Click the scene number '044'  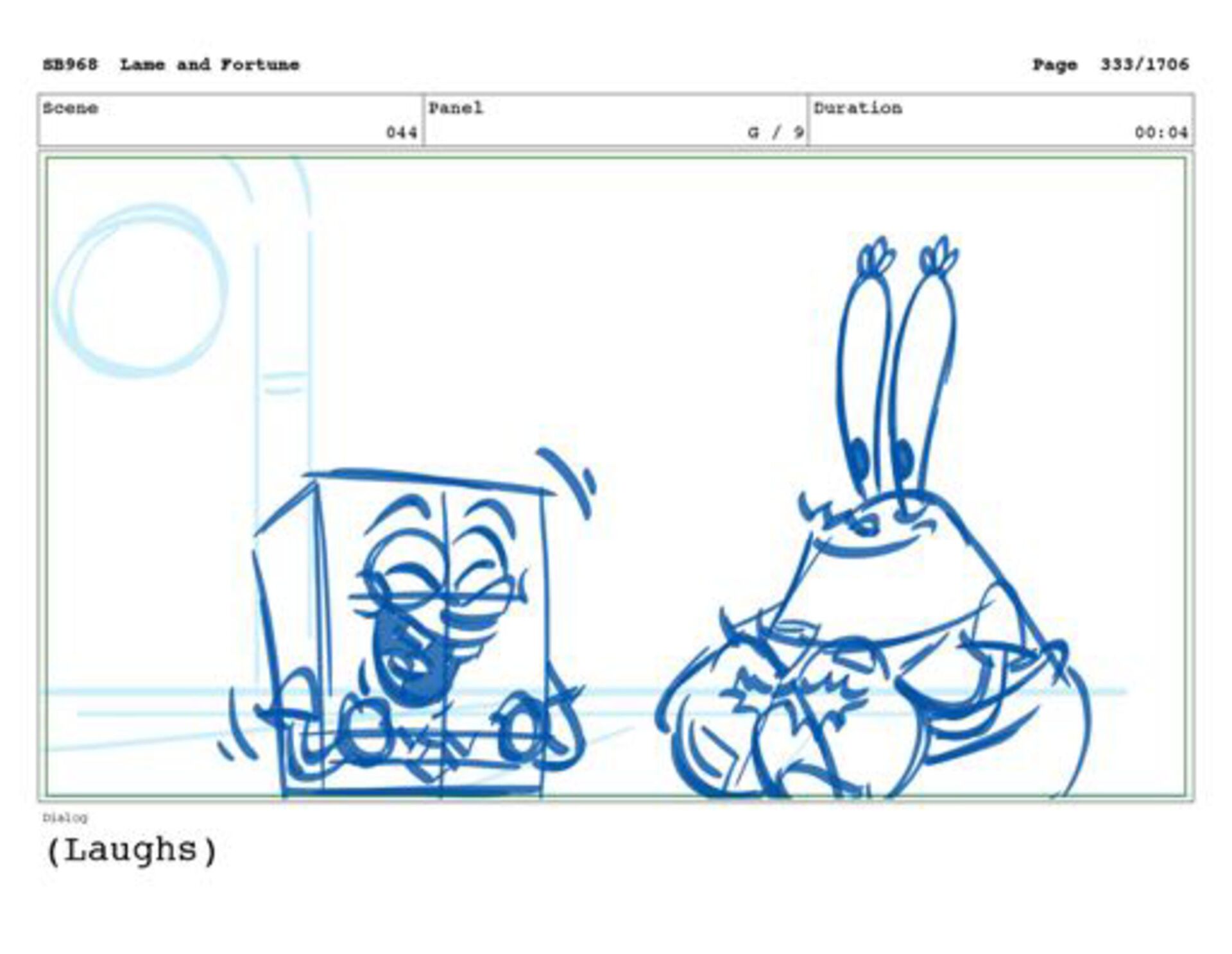[402, 133]
